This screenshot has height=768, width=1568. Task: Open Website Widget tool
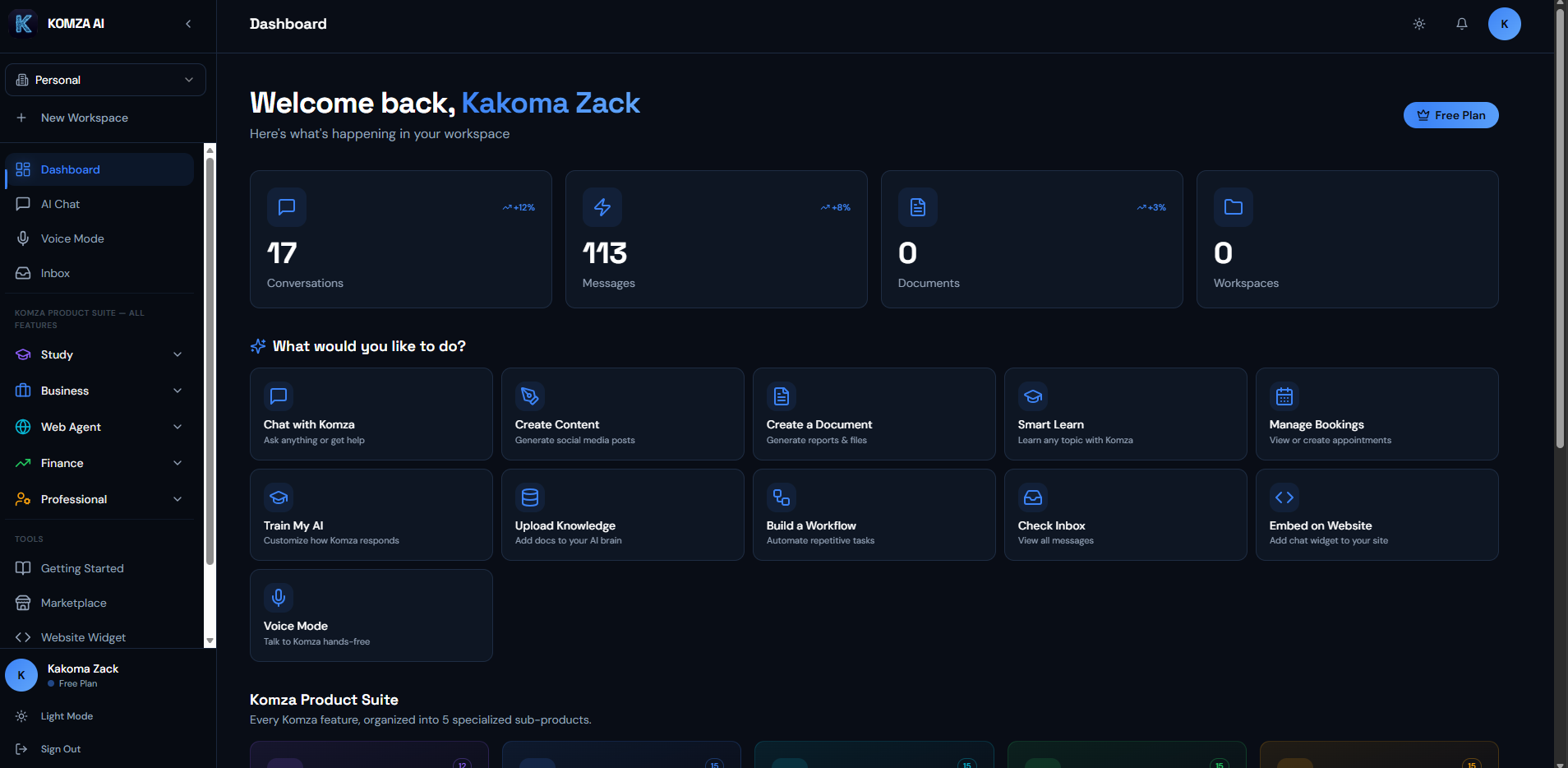click(x=100, y=637)
